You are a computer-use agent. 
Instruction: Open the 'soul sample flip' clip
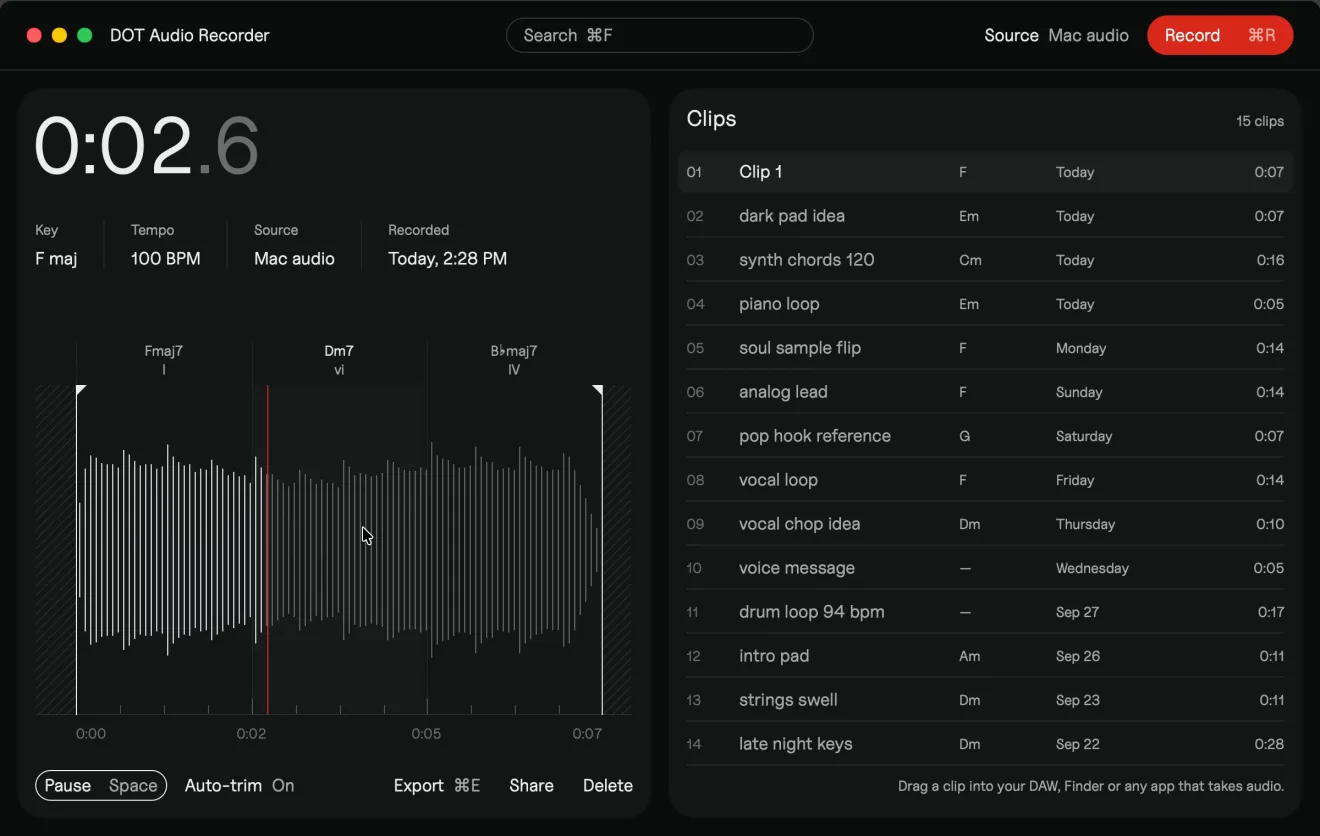985,348
